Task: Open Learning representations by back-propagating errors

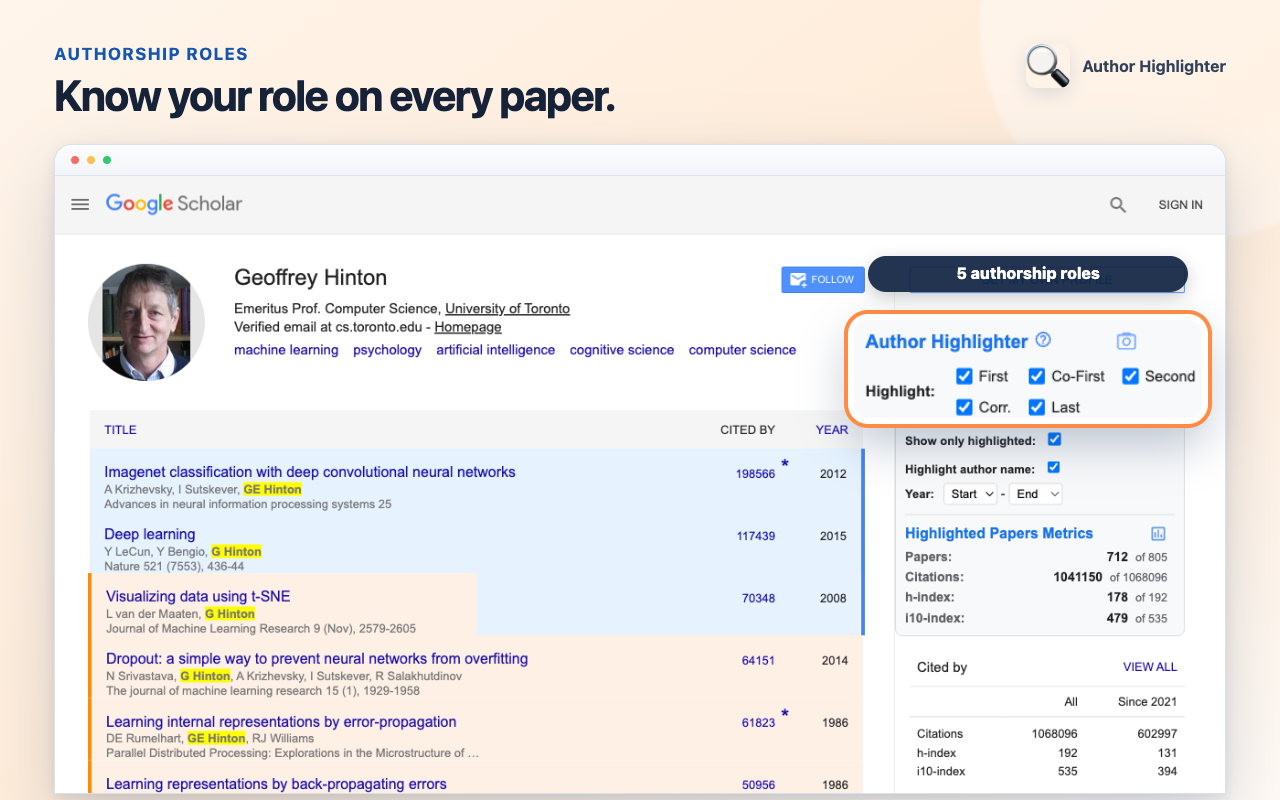Action: (x=276, y=784)
